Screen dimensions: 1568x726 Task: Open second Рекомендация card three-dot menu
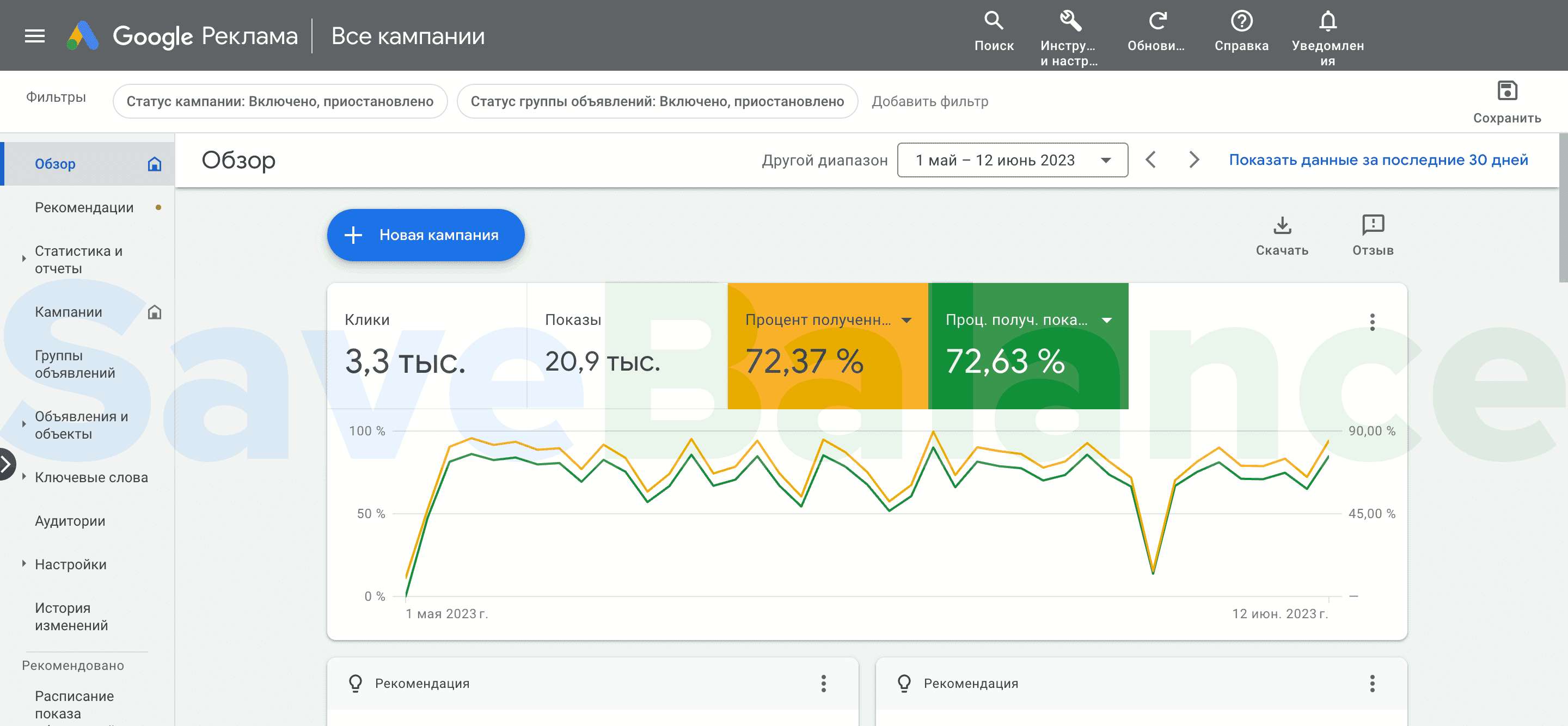pyautogui.click(x=1372, y=684)
